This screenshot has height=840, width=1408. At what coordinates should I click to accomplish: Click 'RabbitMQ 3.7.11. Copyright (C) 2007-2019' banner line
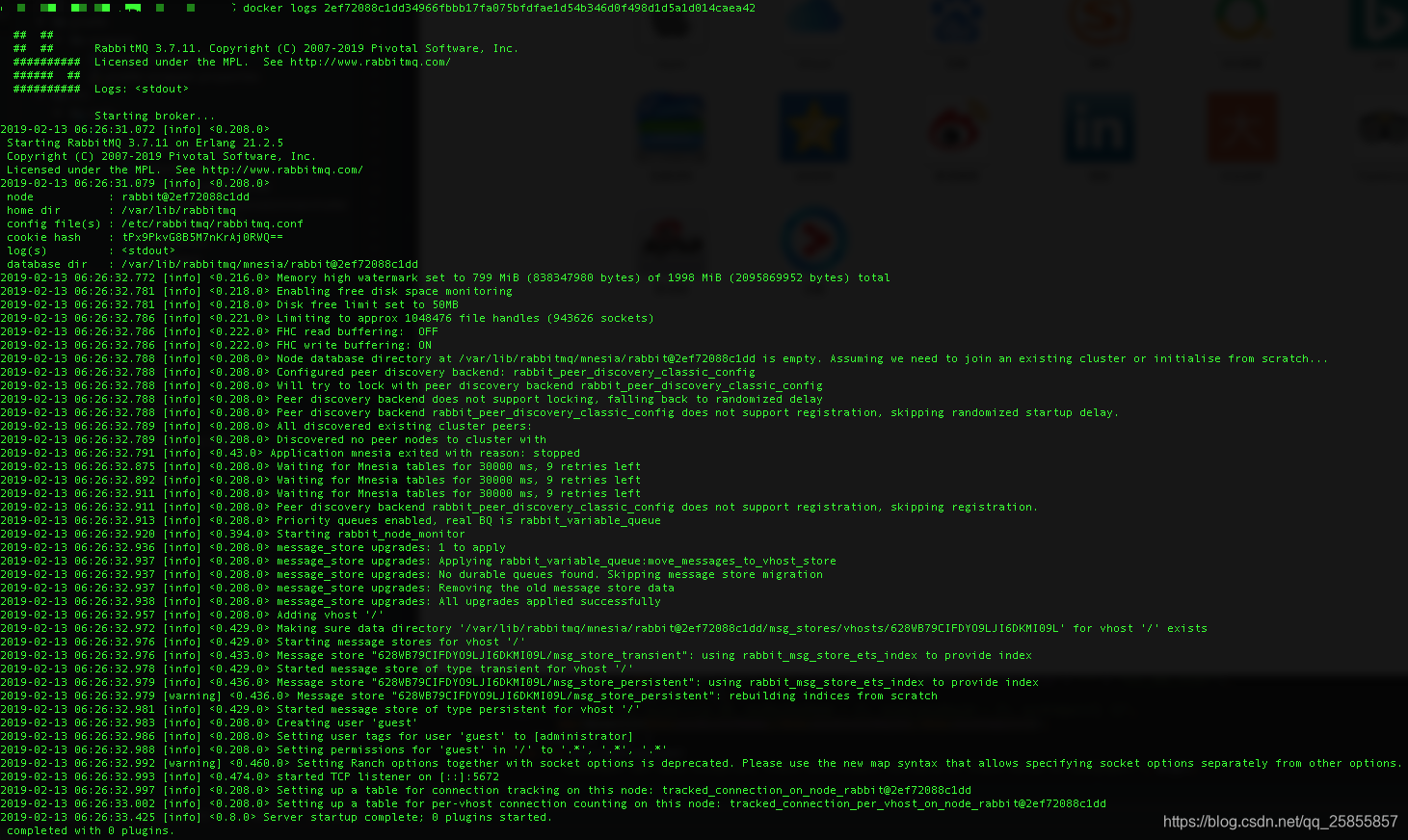306,48
